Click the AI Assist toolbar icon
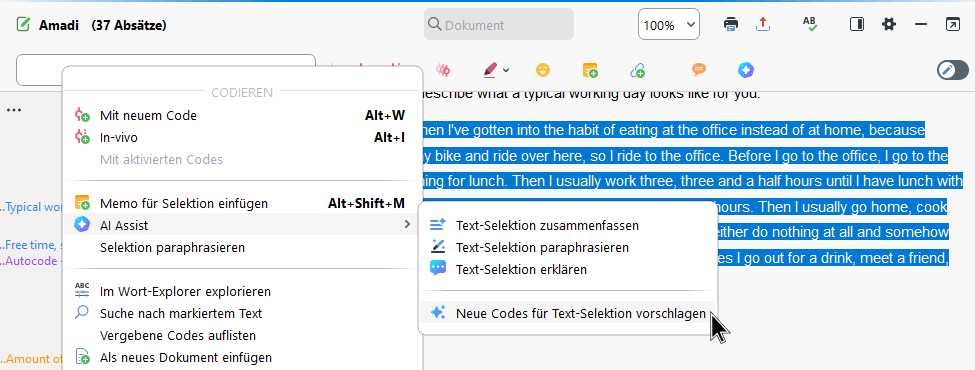The image size is (975, 370). tap(746, 70)
